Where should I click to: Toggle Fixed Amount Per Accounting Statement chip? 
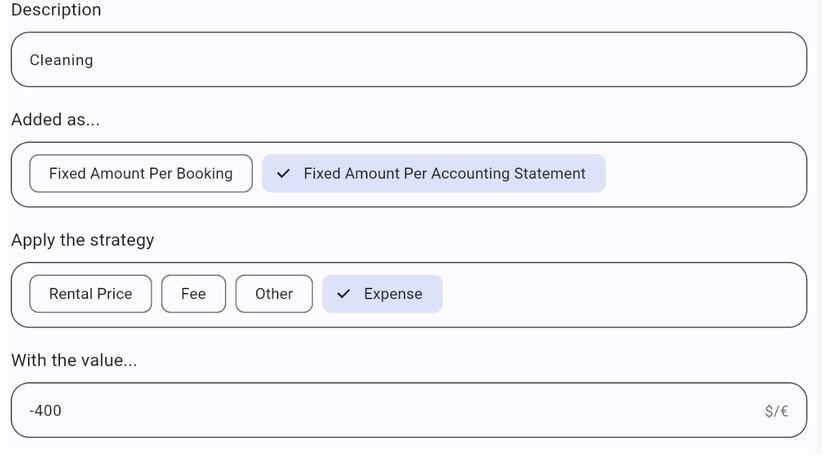click(x=434, y=174)
